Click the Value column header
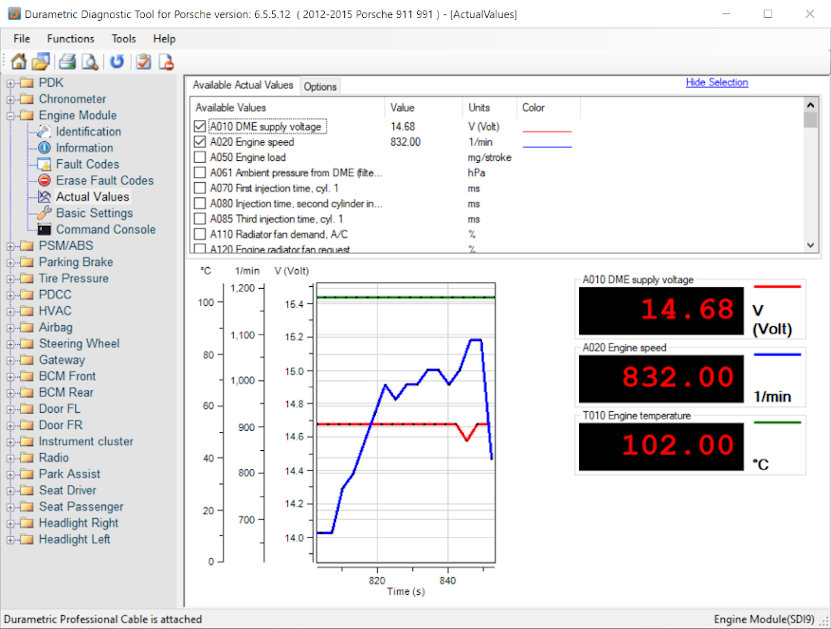 coord(423,108)
